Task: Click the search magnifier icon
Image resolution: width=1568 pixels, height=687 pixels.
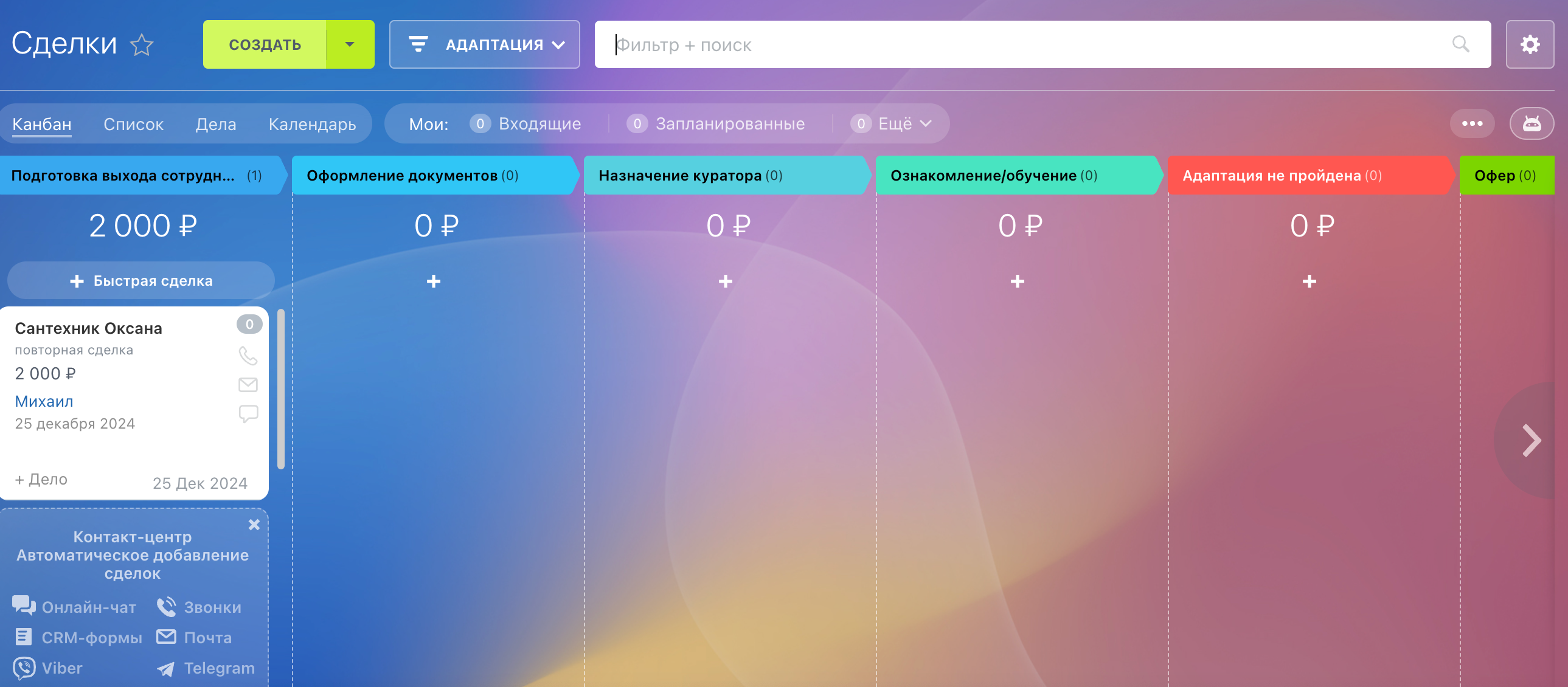Action: point(1460,44)
